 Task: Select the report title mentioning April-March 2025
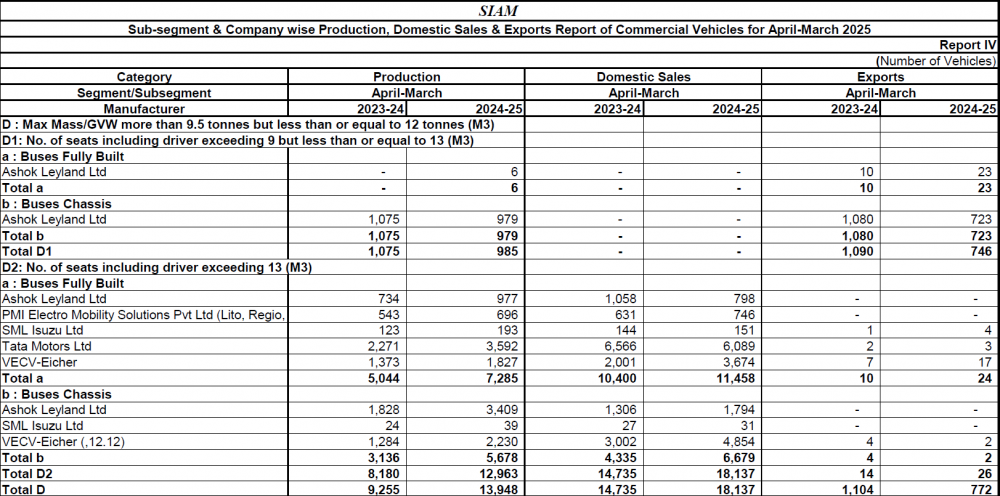coord(499,29)
